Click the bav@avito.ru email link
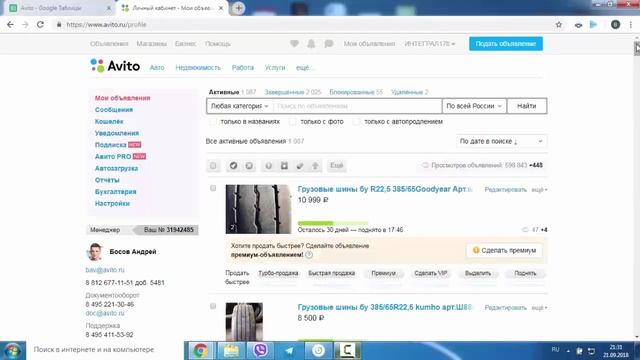The width and height of the screenshot is (640, 360). [105, 270]
